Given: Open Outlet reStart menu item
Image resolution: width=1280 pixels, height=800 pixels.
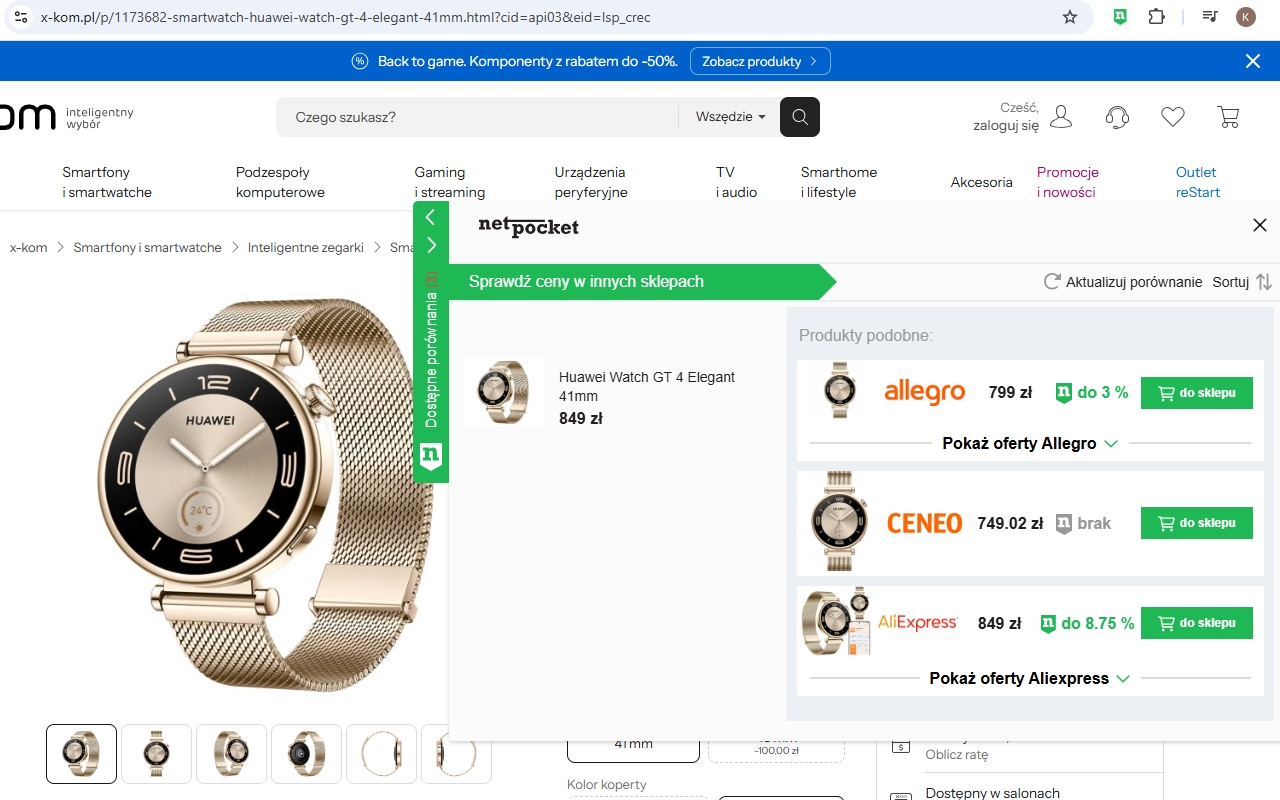Looking at the screenshot, I should pos(1198,182).
